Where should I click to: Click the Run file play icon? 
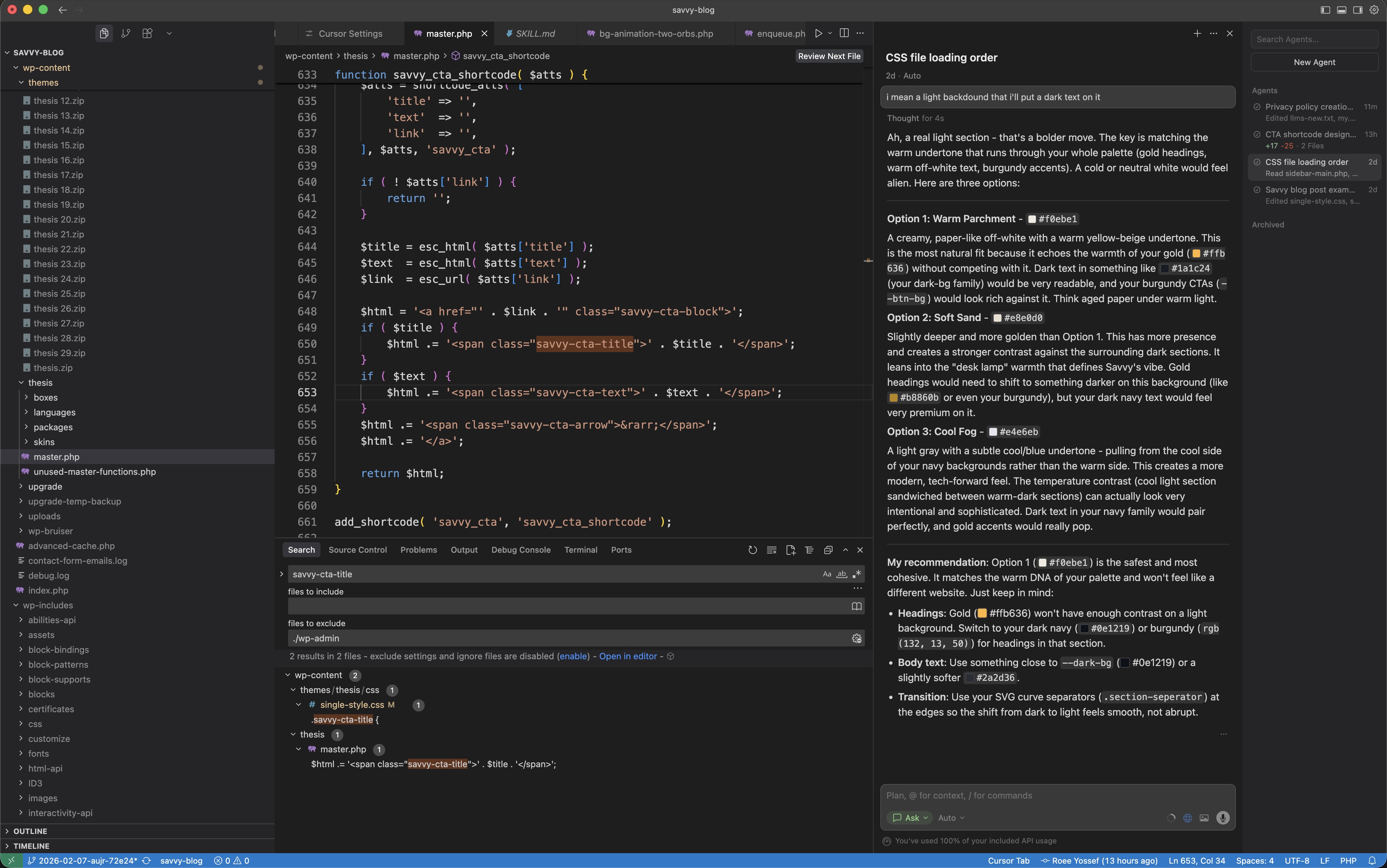tap(818, 33)
